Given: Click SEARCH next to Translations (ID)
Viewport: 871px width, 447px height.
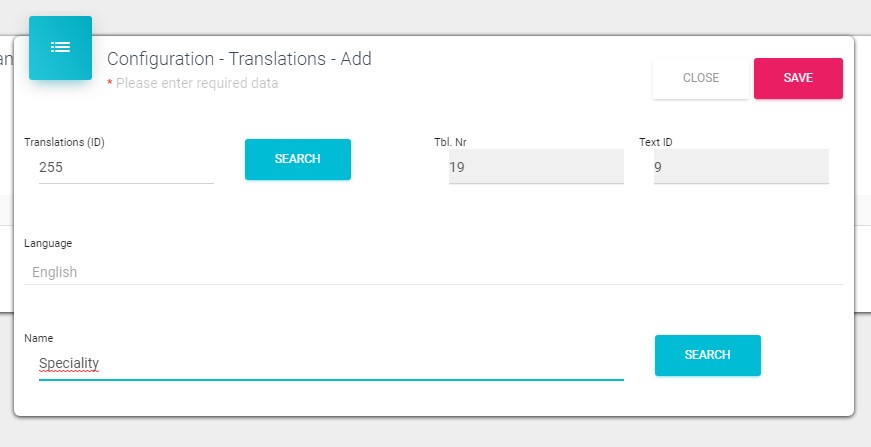Looking at the screenshot, I should [x=297, y=159].
